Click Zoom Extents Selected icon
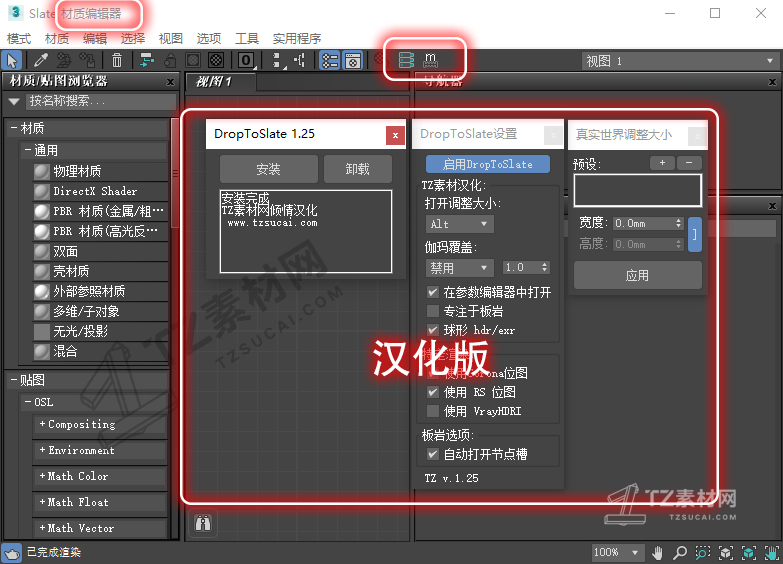This screenshot has width=783, height=564. (x=749, y=553)
